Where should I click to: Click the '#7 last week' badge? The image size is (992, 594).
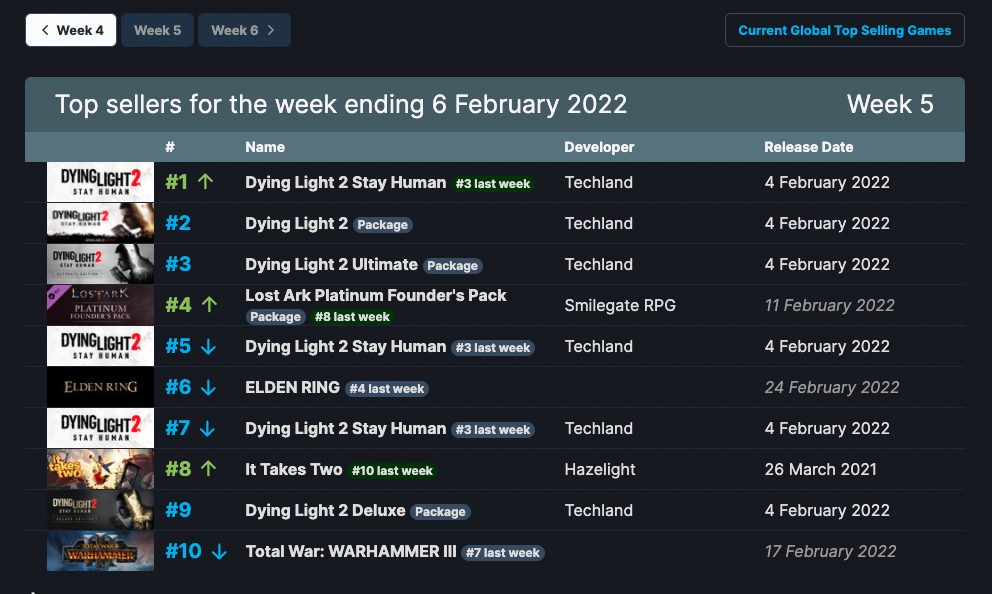[x=503, y=552]
